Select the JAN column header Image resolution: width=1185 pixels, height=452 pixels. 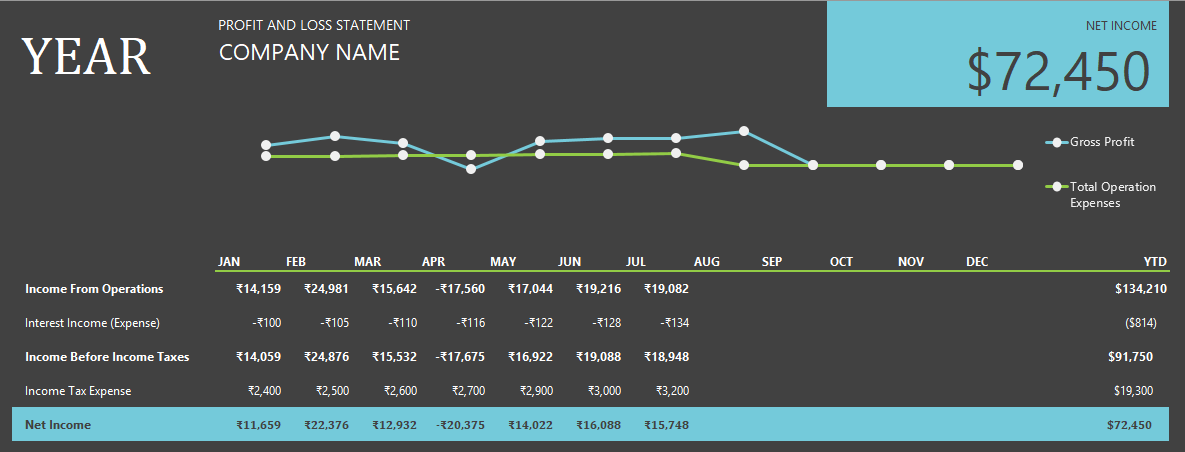tap(229, 262)
